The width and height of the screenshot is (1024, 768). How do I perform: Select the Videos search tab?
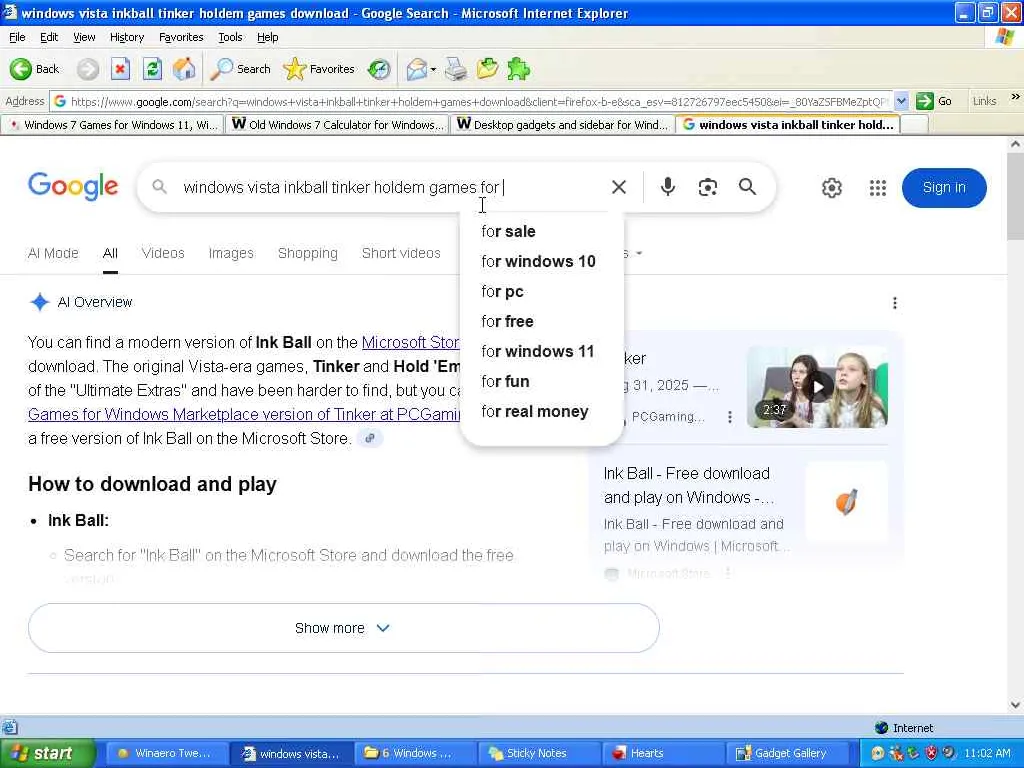coord(163,253)
